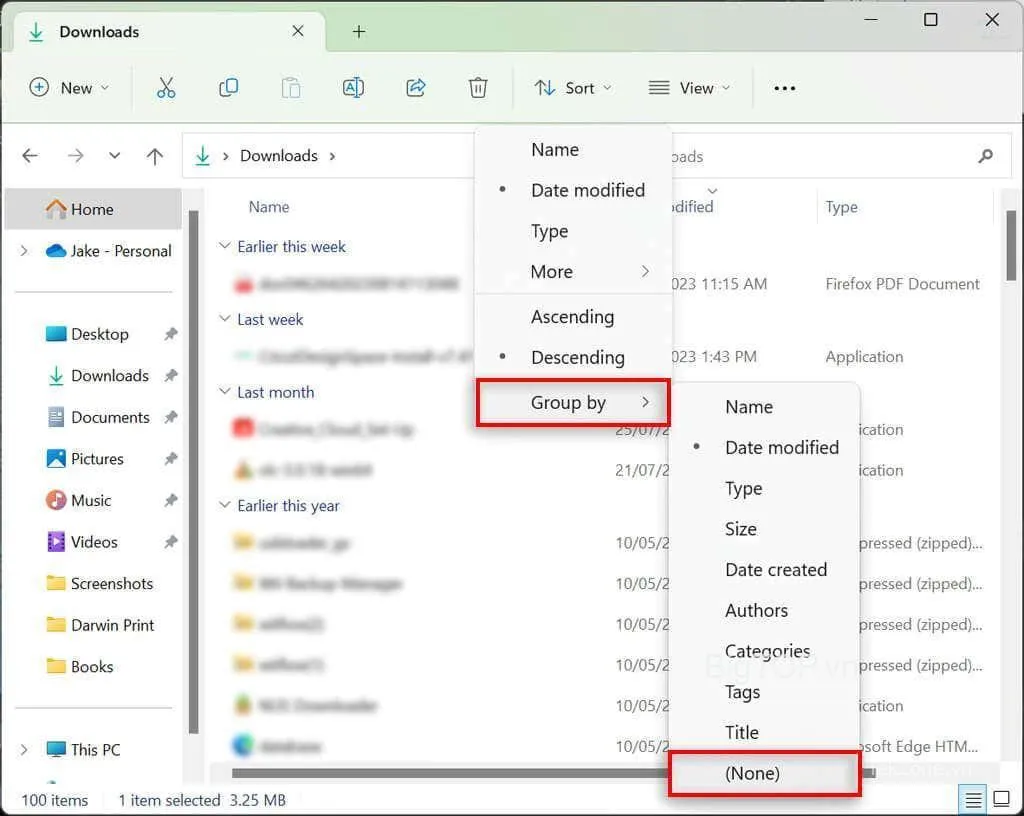Click the Copy icon
The image size is (1024, 816).
click(228, 88)
